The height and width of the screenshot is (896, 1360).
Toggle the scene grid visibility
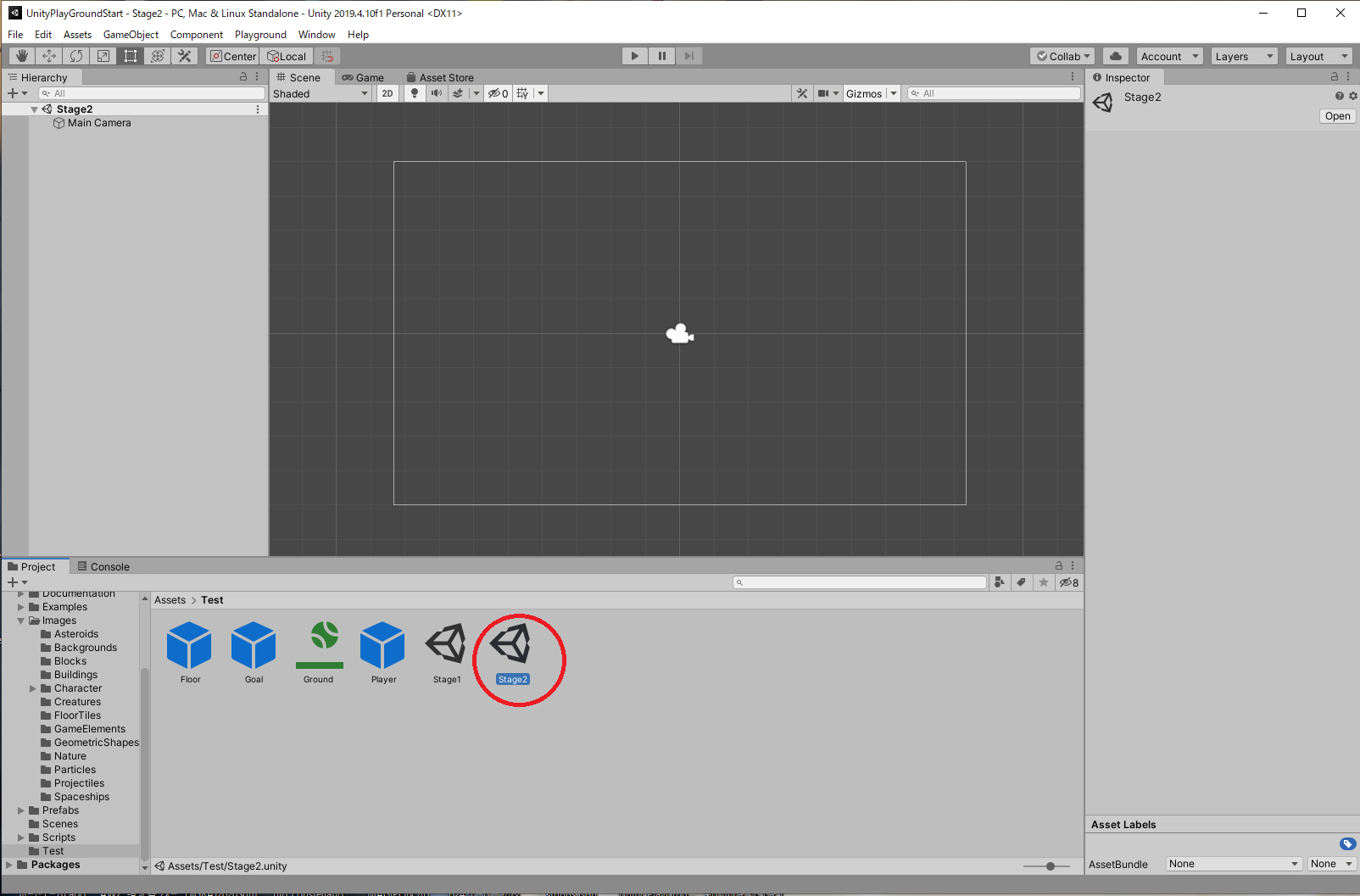pos(522,93)
